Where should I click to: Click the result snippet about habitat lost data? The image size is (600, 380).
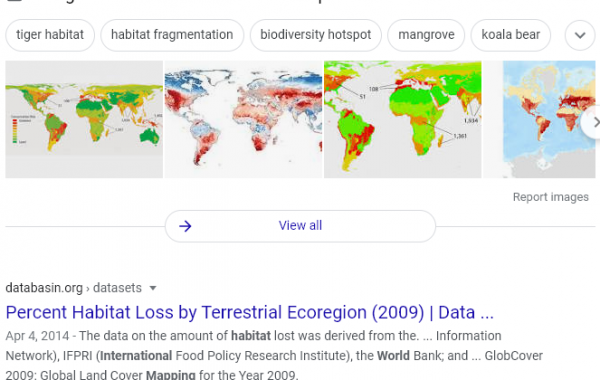pos(274,355)
